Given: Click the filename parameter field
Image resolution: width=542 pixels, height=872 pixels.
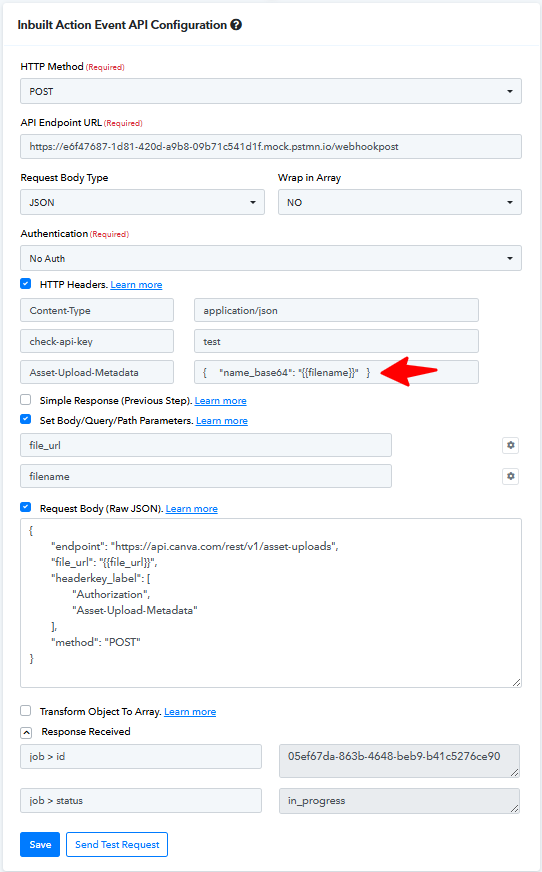Looking at the screenshot, I should coord(206,476).
